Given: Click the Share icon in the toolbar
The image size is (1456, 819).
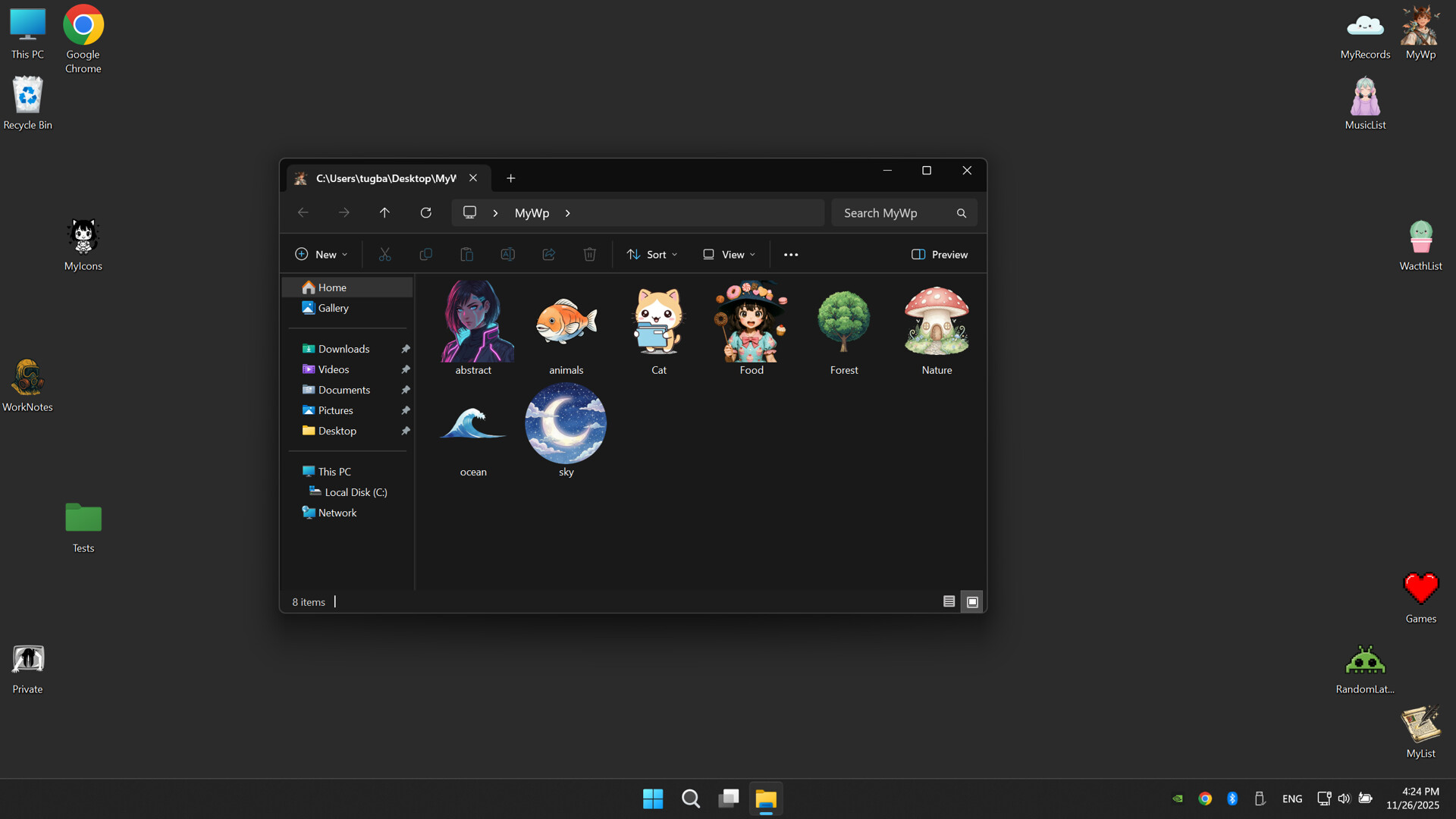Looking at the screenshot, I should click(x=548, y=254).
